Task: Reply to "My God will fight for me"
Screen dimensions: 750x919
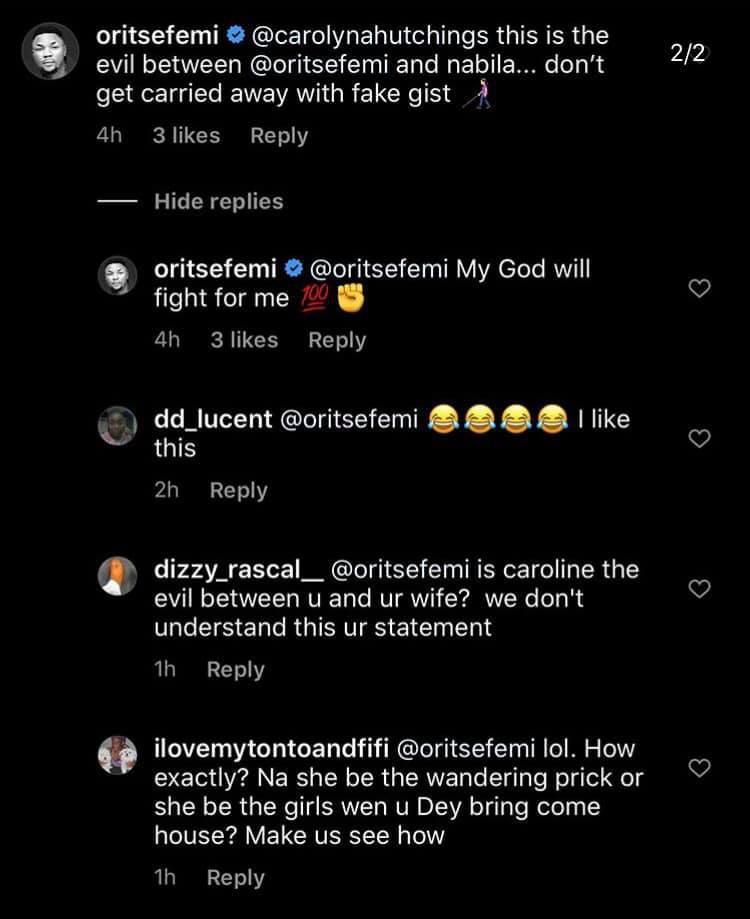Action: click(x=337, y=340)
